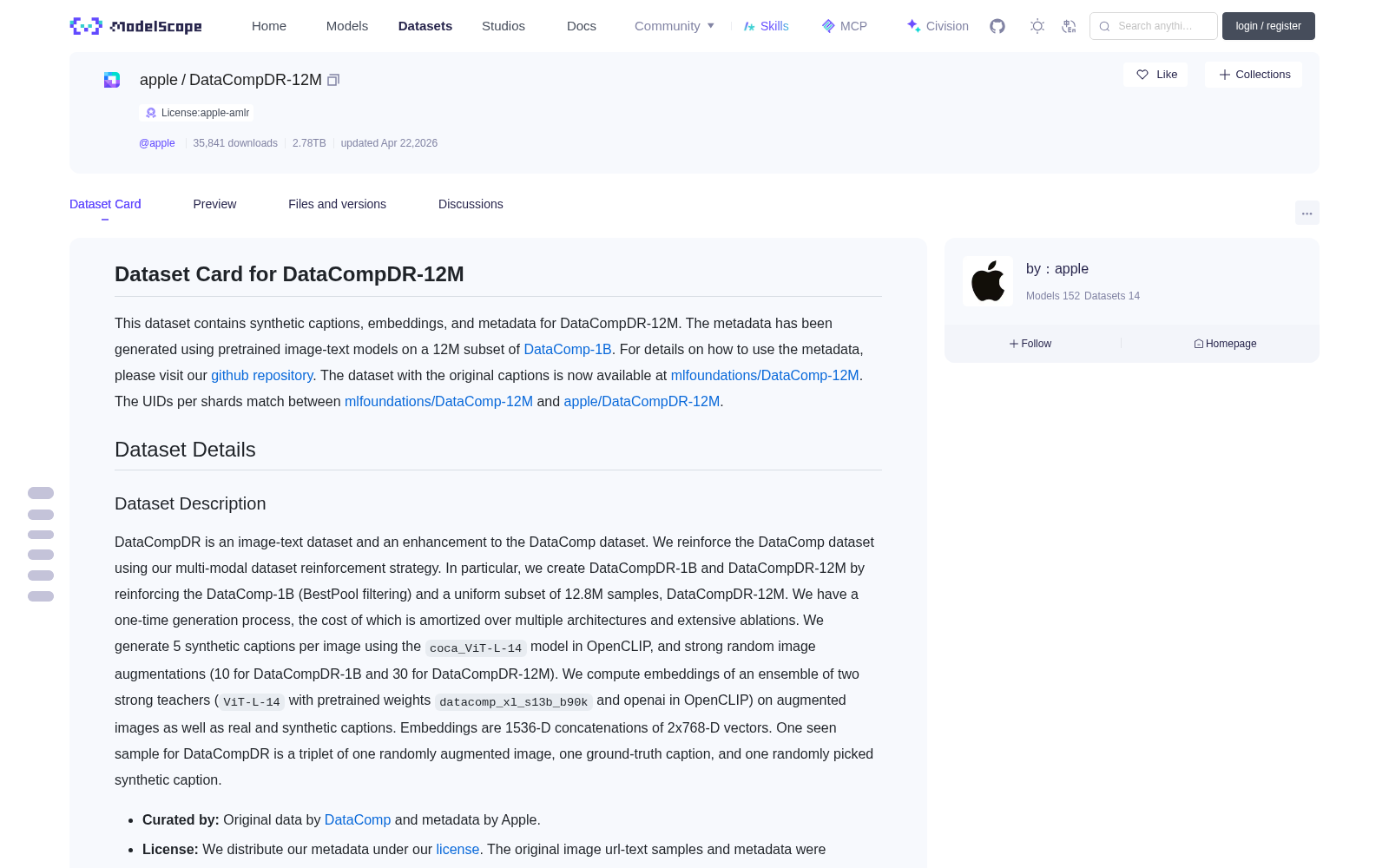1389x868 pixels.
Task: Click the 'Dataset Details' heading
Action: (x=185, y=450)
